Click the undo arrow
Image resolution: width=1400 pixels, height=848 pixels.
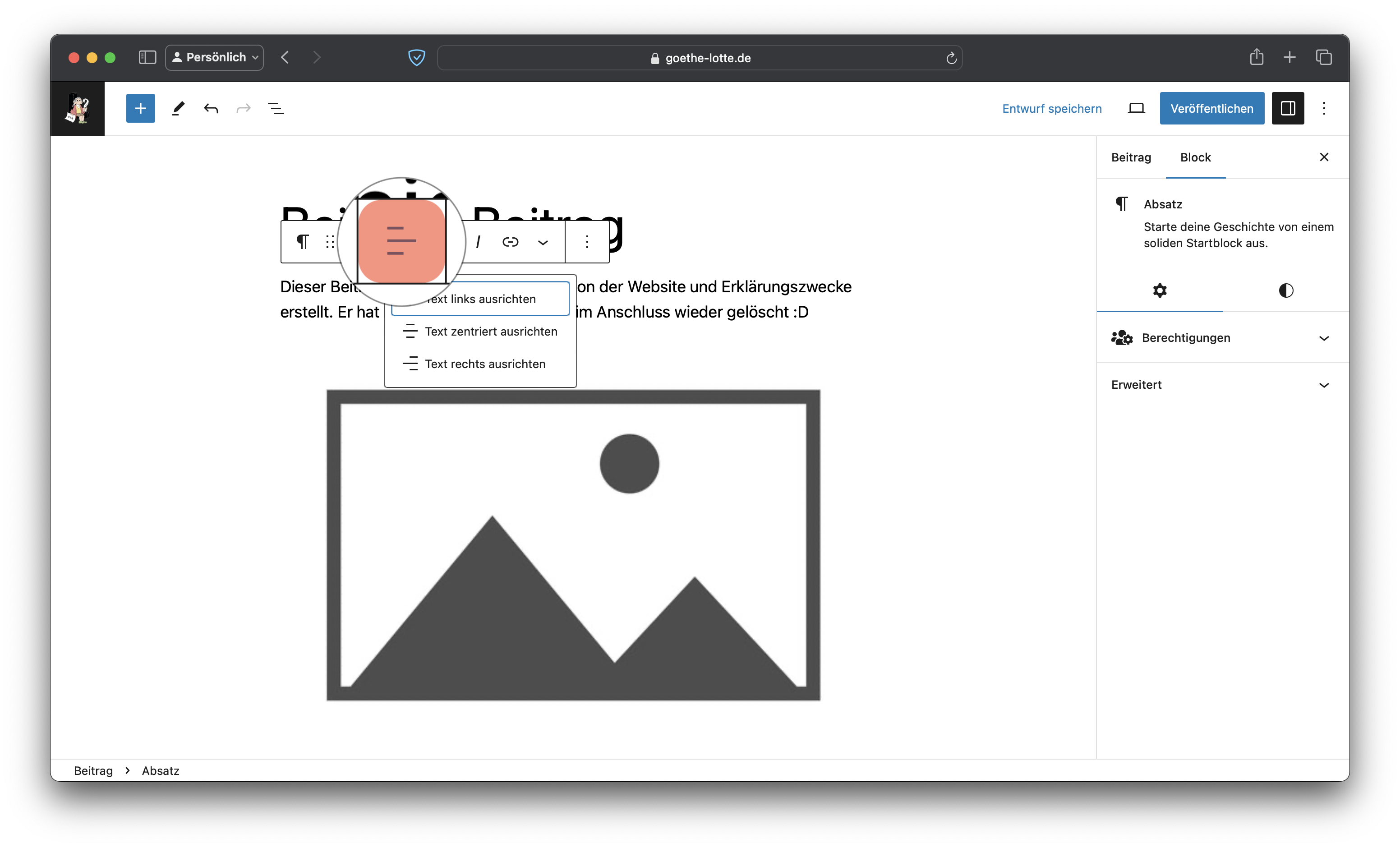(x=211, y=108)
